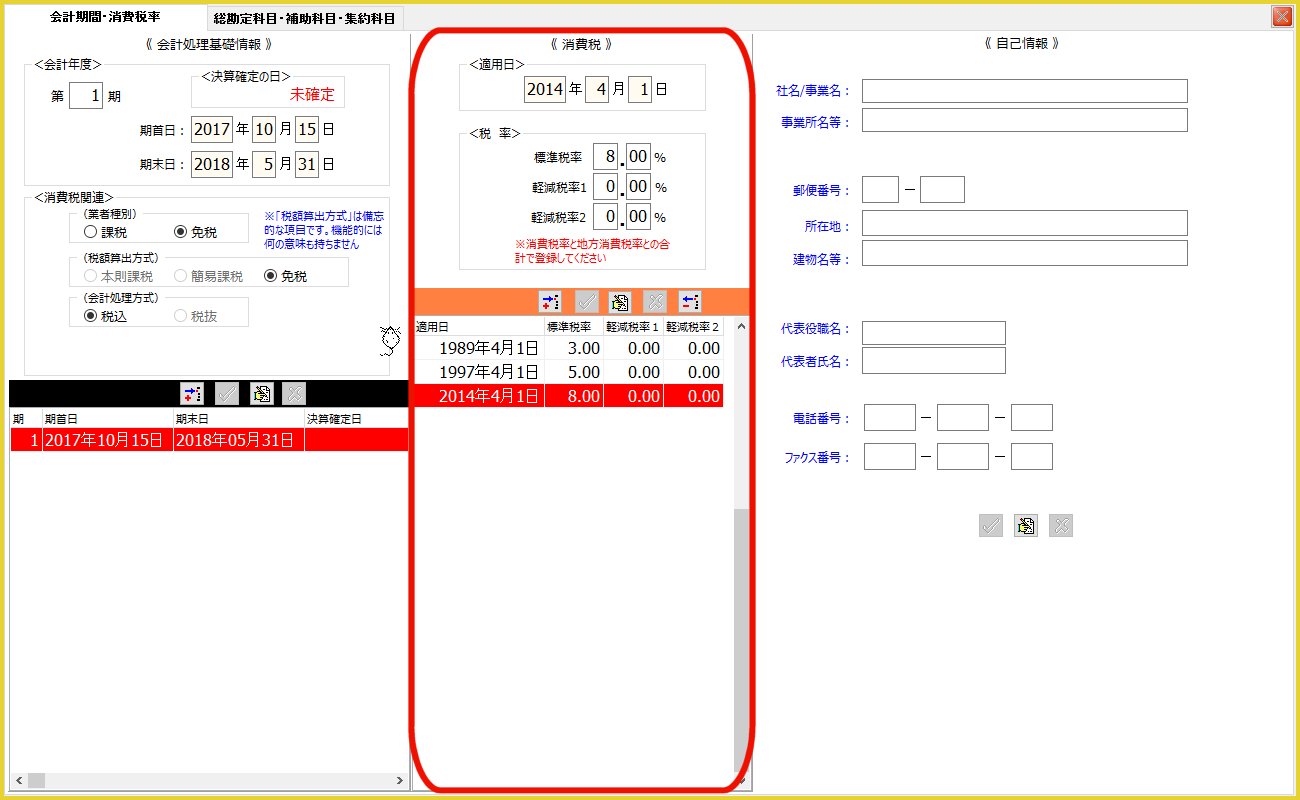1300x800 pixels.
Task: Click the edit icon under the fax number fields
Action: (x=1025, y=526)
